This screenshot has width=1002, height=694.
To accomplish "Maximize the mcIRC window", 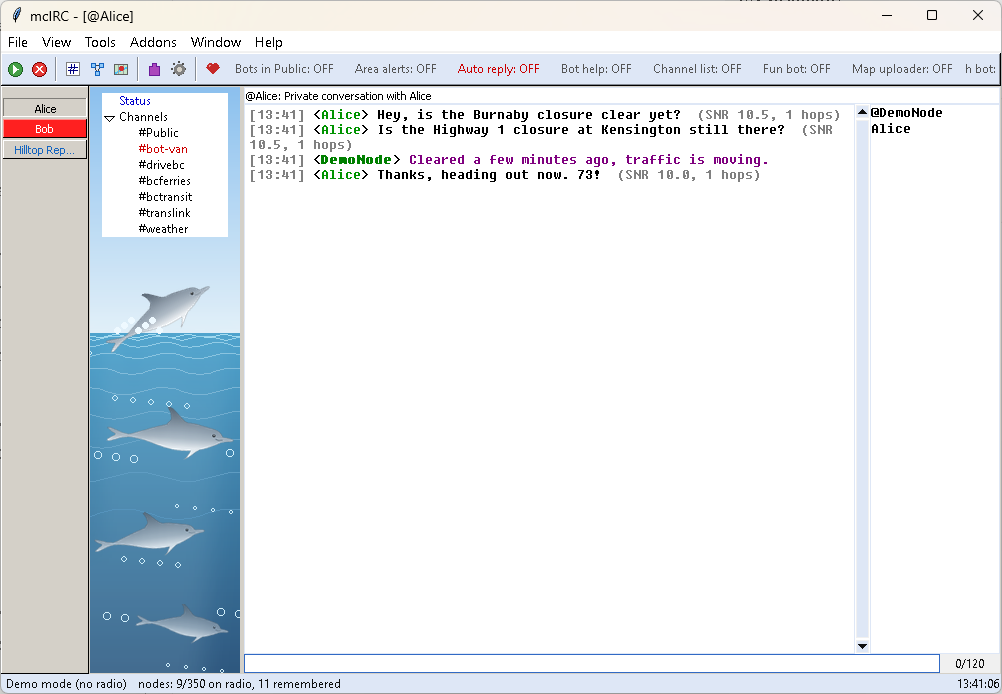I will coord(932,15).
